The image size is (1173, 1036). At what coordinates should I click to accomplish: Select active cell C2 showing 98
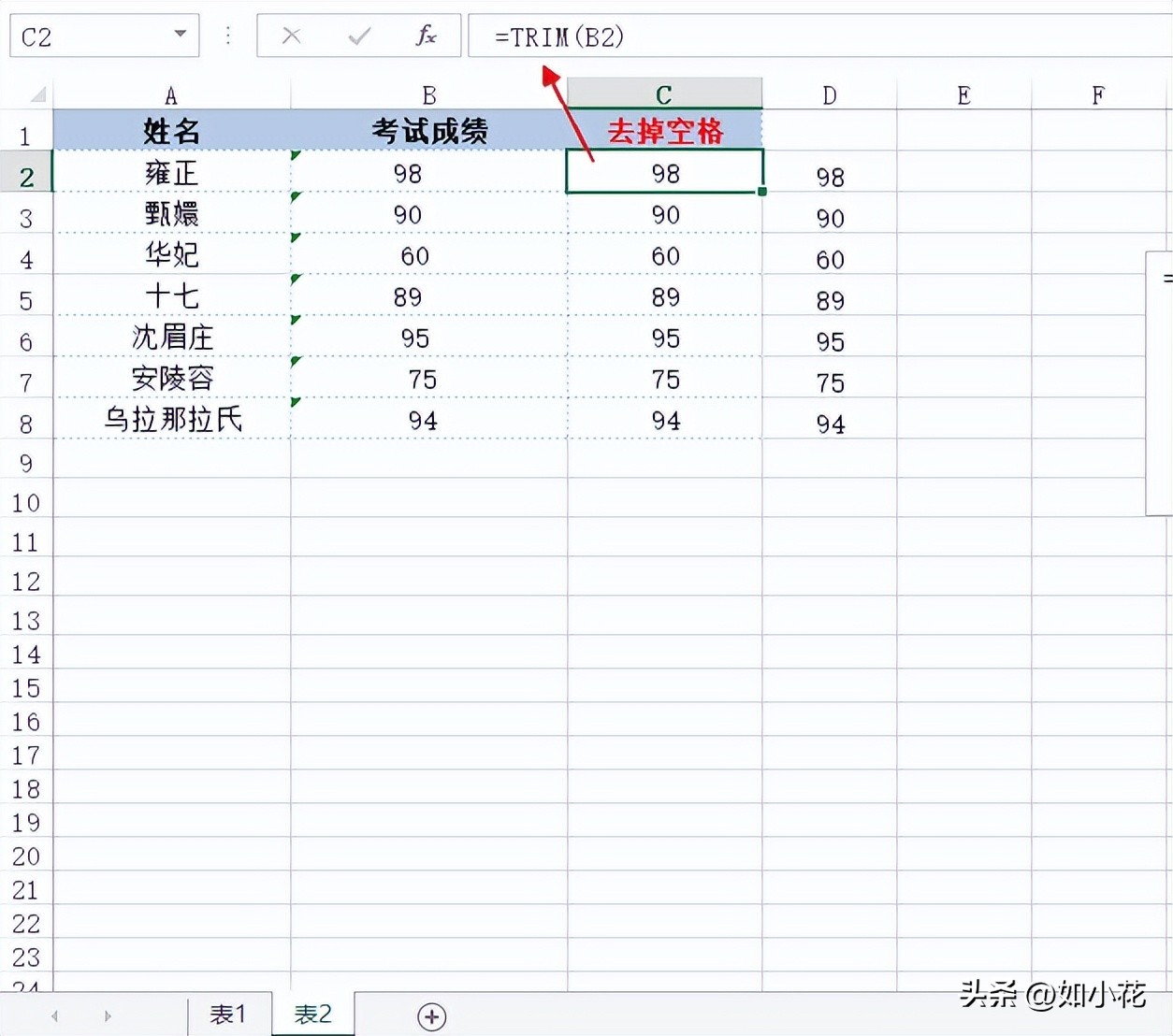click(665, 173)
